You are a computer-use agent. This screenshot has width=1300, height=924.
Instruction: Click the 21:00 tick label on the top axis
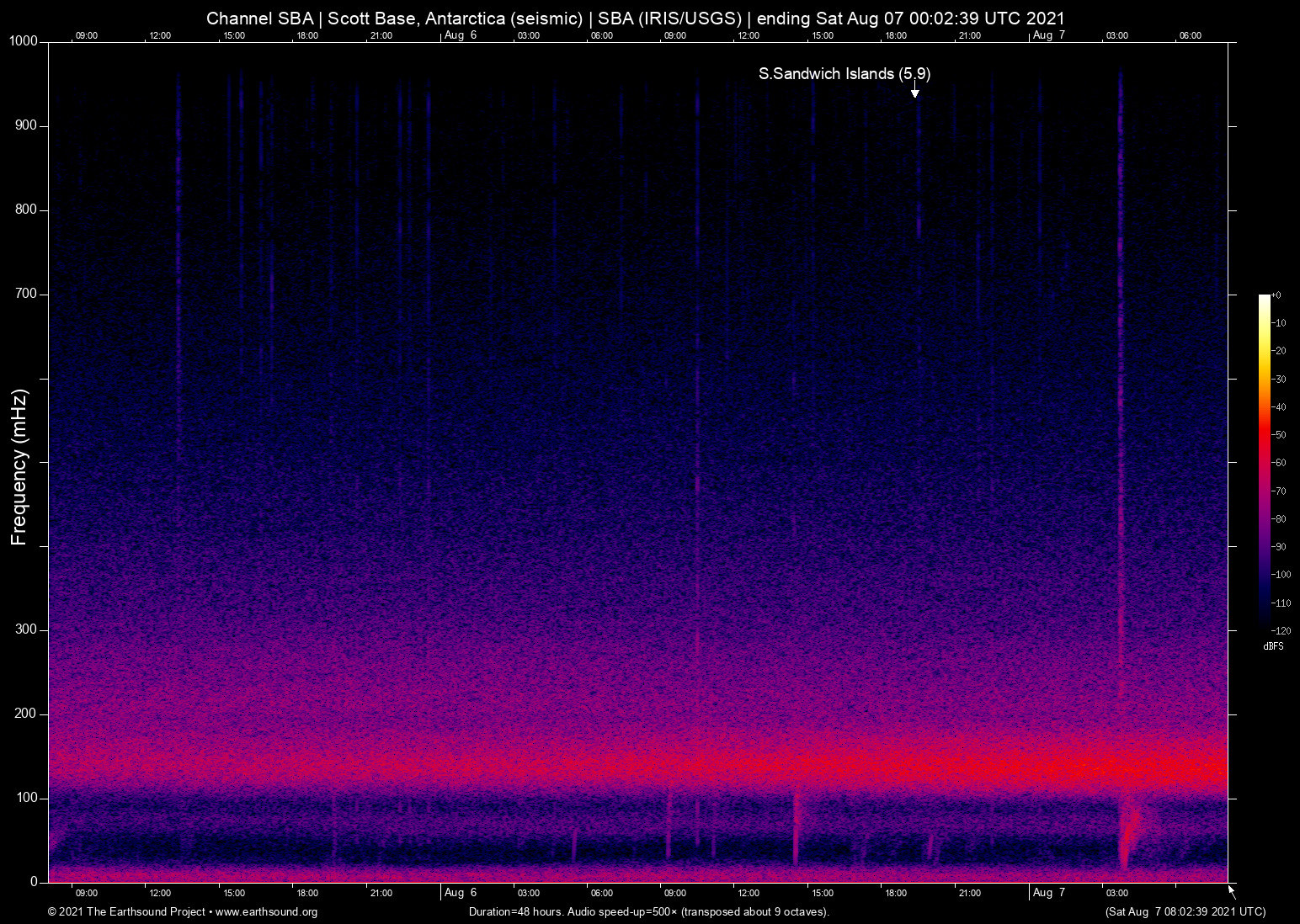coord(381,35)
